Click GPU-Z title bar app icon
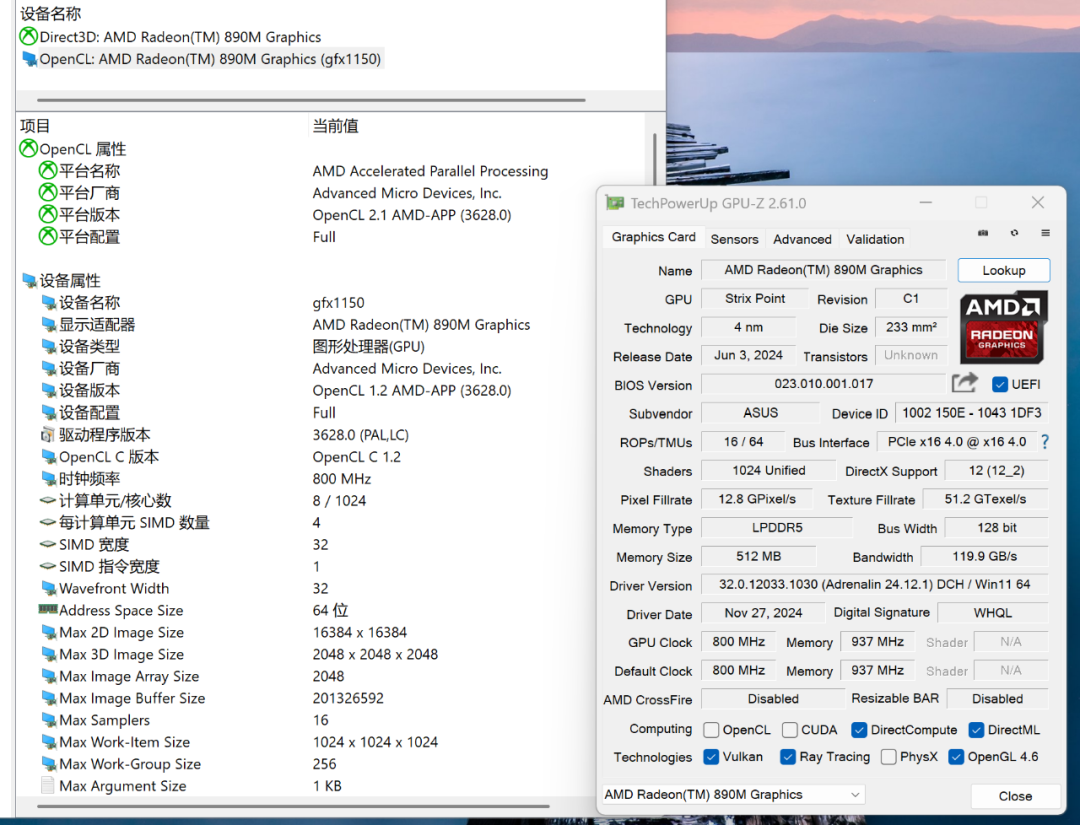Screen dimensions: 1080x825 (614, 203)
